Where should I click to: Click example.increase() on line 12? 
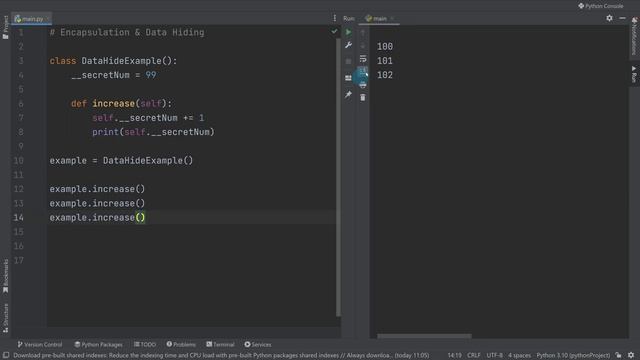pos(97,189)
